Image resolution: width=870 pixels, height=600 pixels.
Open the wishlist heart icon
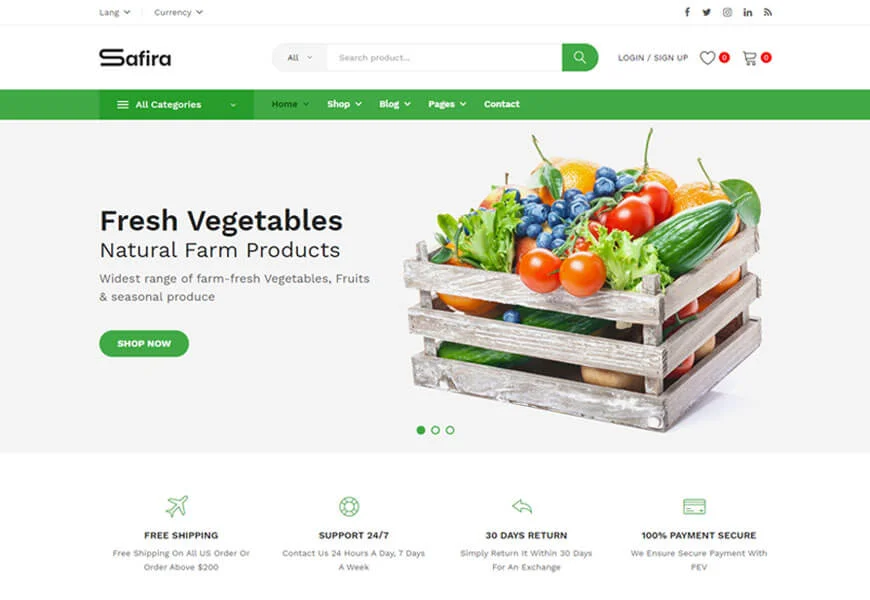(x=707, y=58)
